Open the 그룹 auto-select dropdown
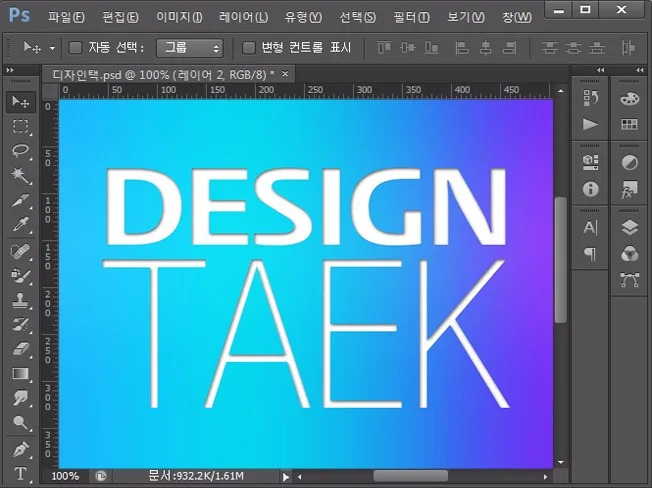 pos(191,48)
